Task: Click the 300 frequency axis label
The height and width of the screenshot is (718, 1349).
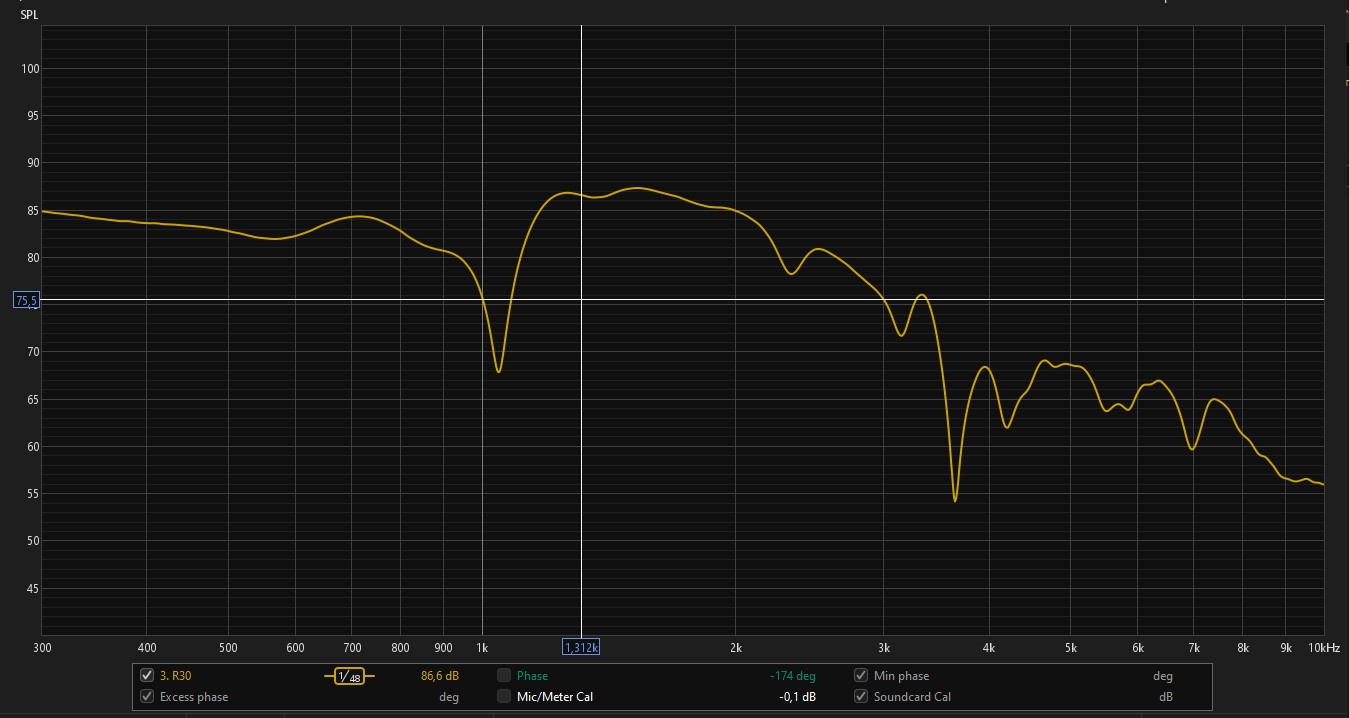Action: 42,648
